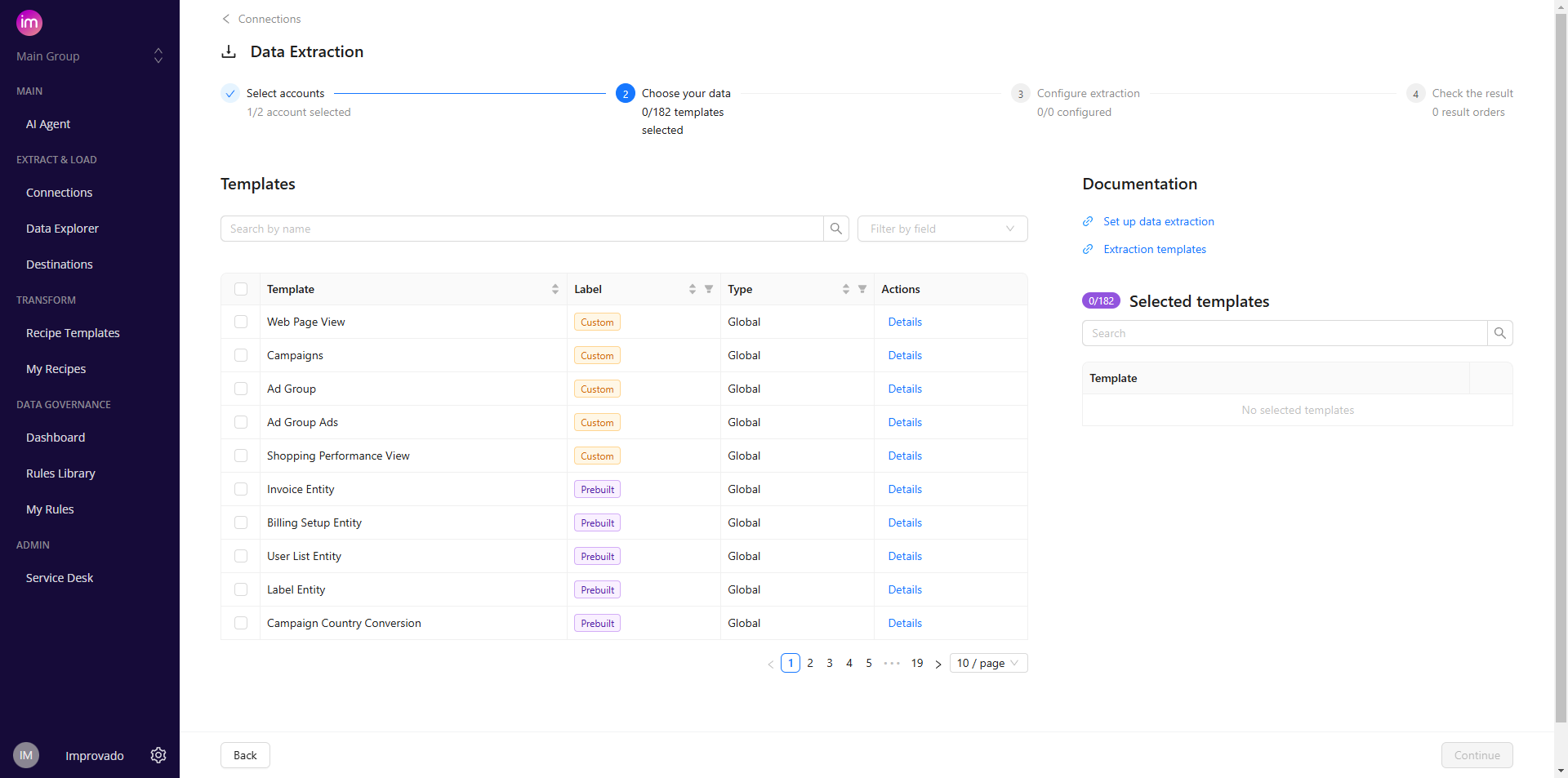Expand the Main Group workspace switcher
Viewport: 1568px width, 778px height.
158,56
